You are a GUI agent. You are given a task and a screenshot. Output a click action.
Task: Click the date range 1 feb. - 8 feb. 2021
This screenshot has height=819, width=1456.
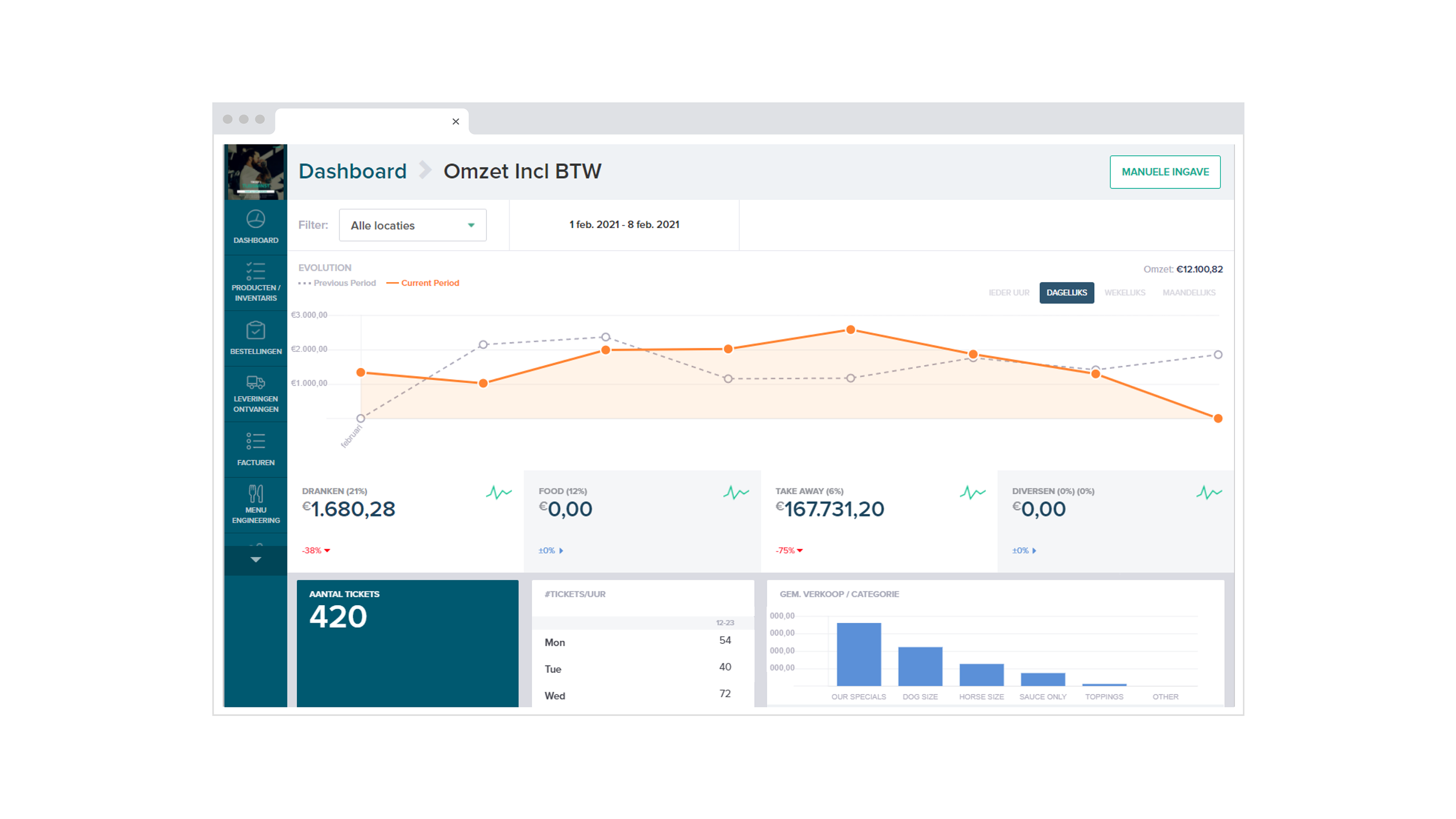coord(624,225)
